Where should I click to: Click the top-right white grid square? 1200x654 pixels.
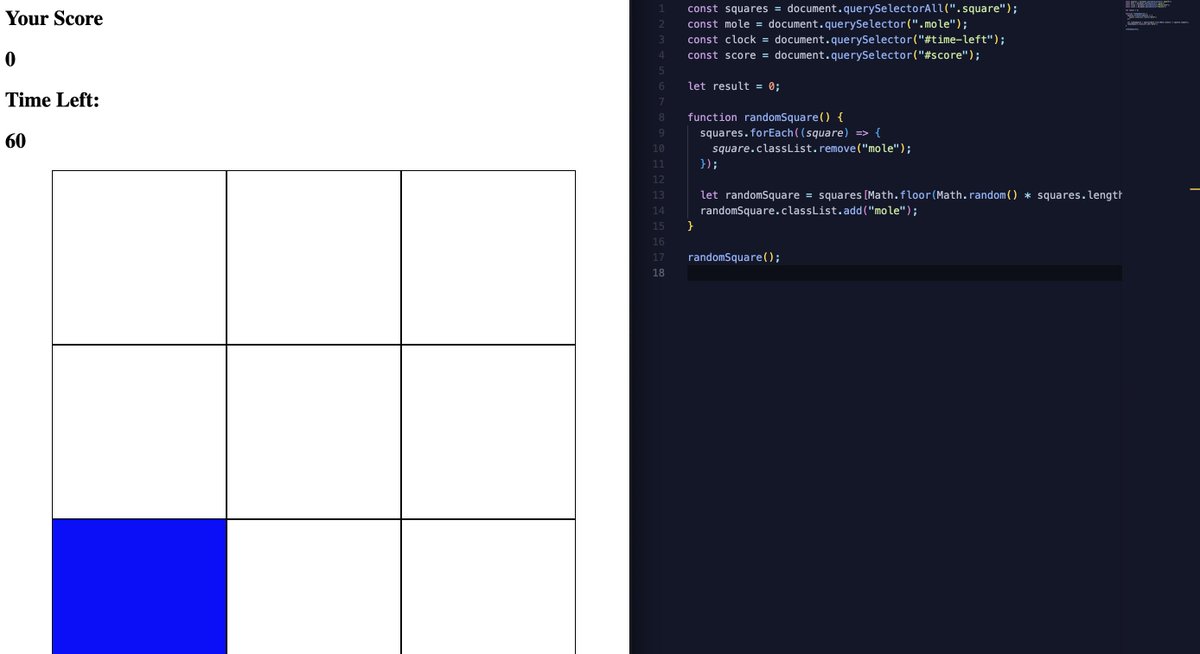tap(488, 258)
